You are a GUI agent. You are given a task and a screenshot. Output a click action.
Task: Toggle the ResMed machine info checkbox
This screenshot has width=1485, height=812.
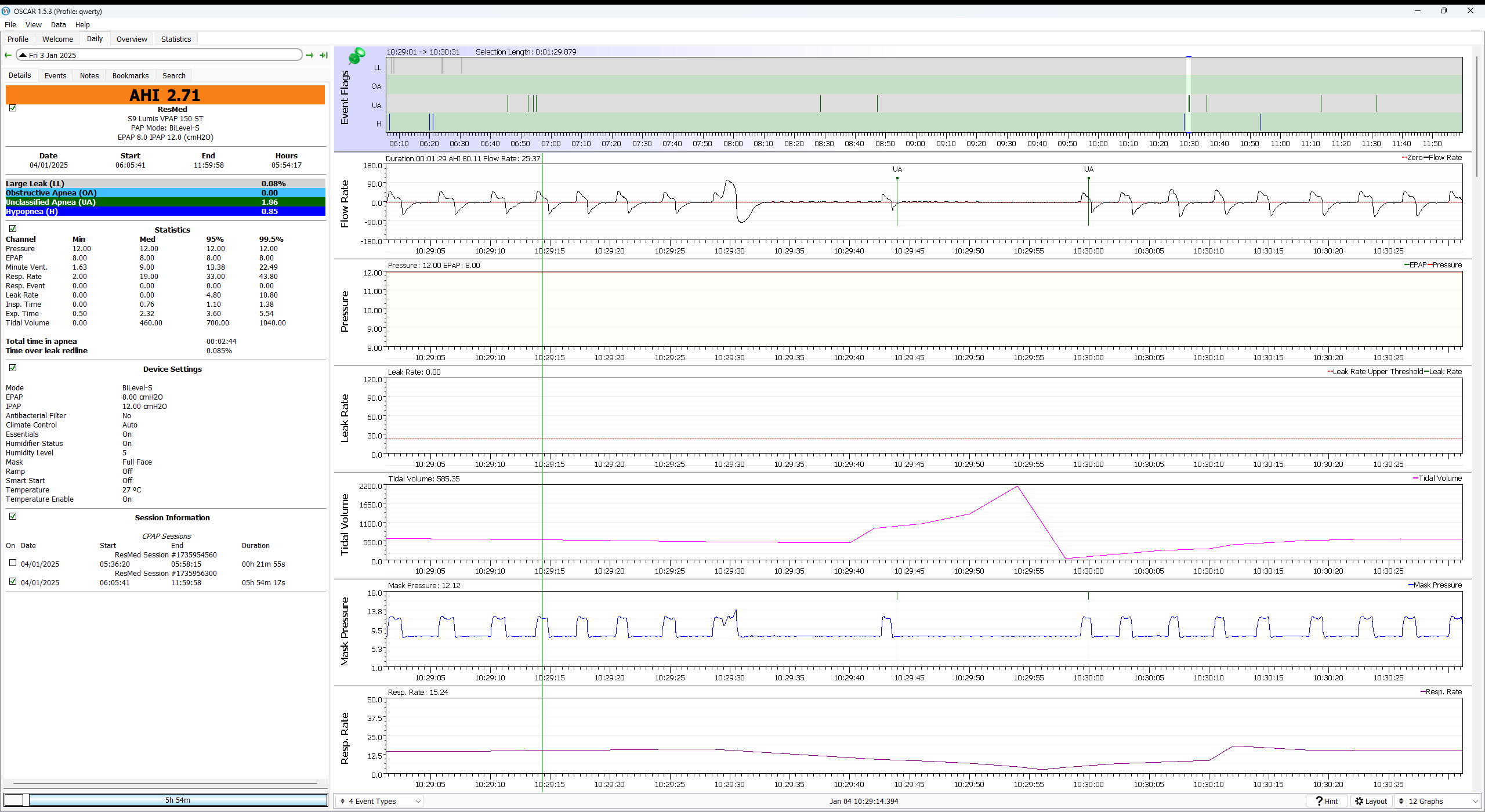pos(13,108)
